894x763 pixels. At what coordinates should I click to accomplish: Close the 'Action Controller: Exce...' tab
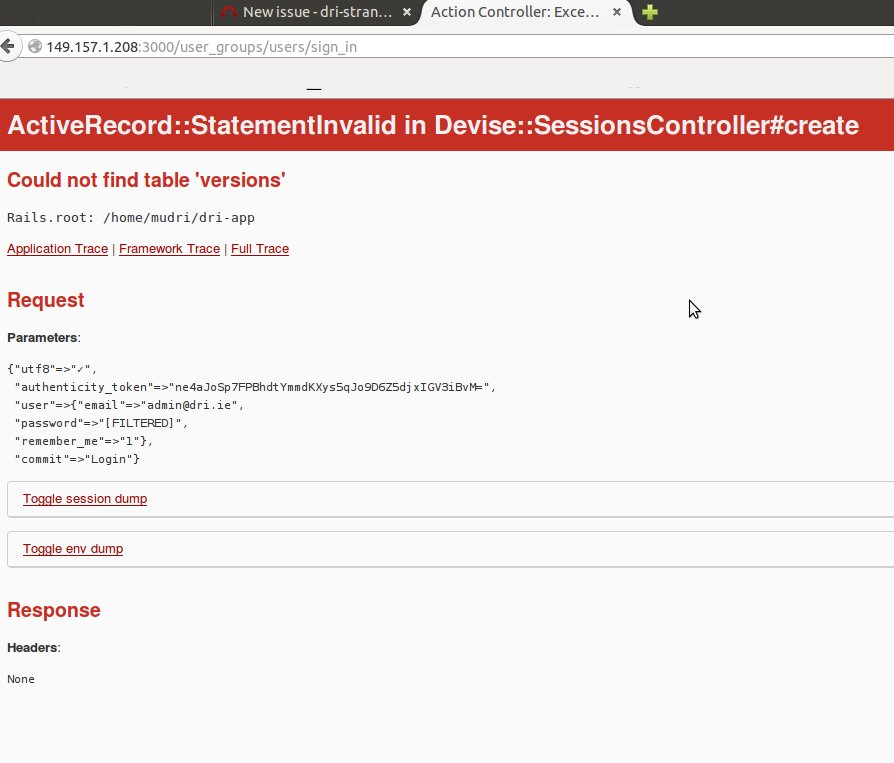(617, 12)
